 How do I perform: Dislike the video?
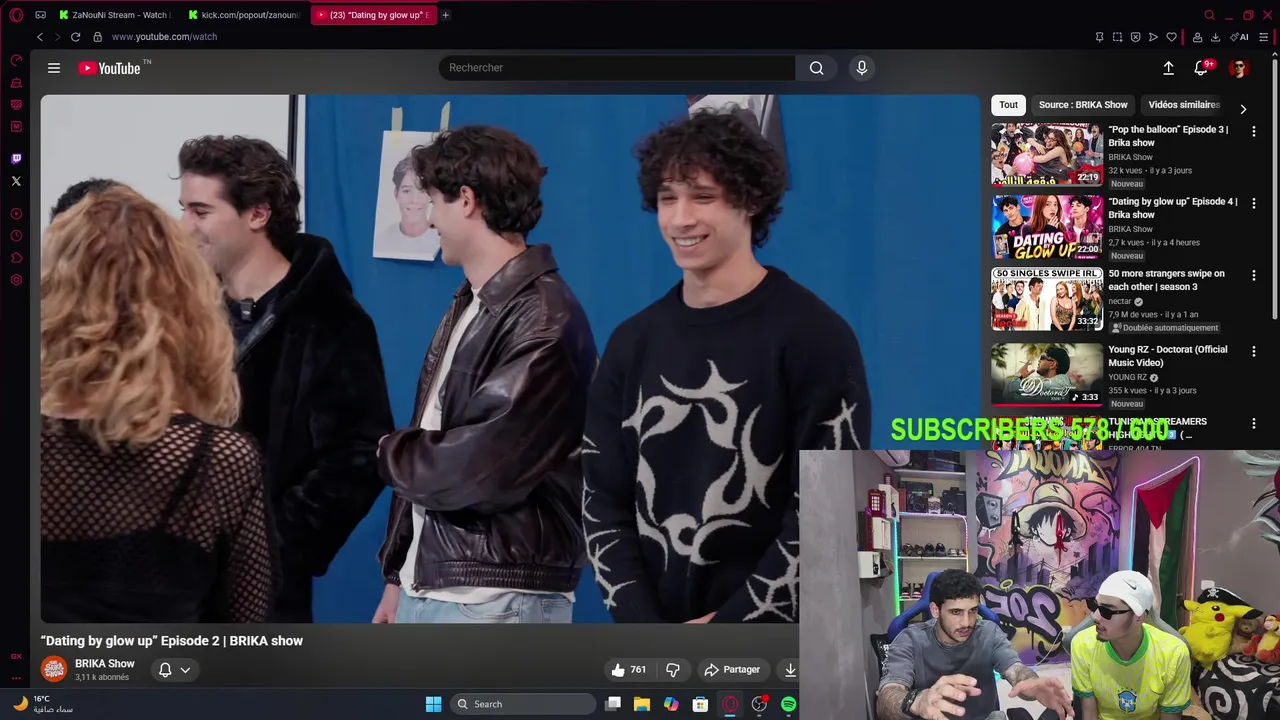673,670
